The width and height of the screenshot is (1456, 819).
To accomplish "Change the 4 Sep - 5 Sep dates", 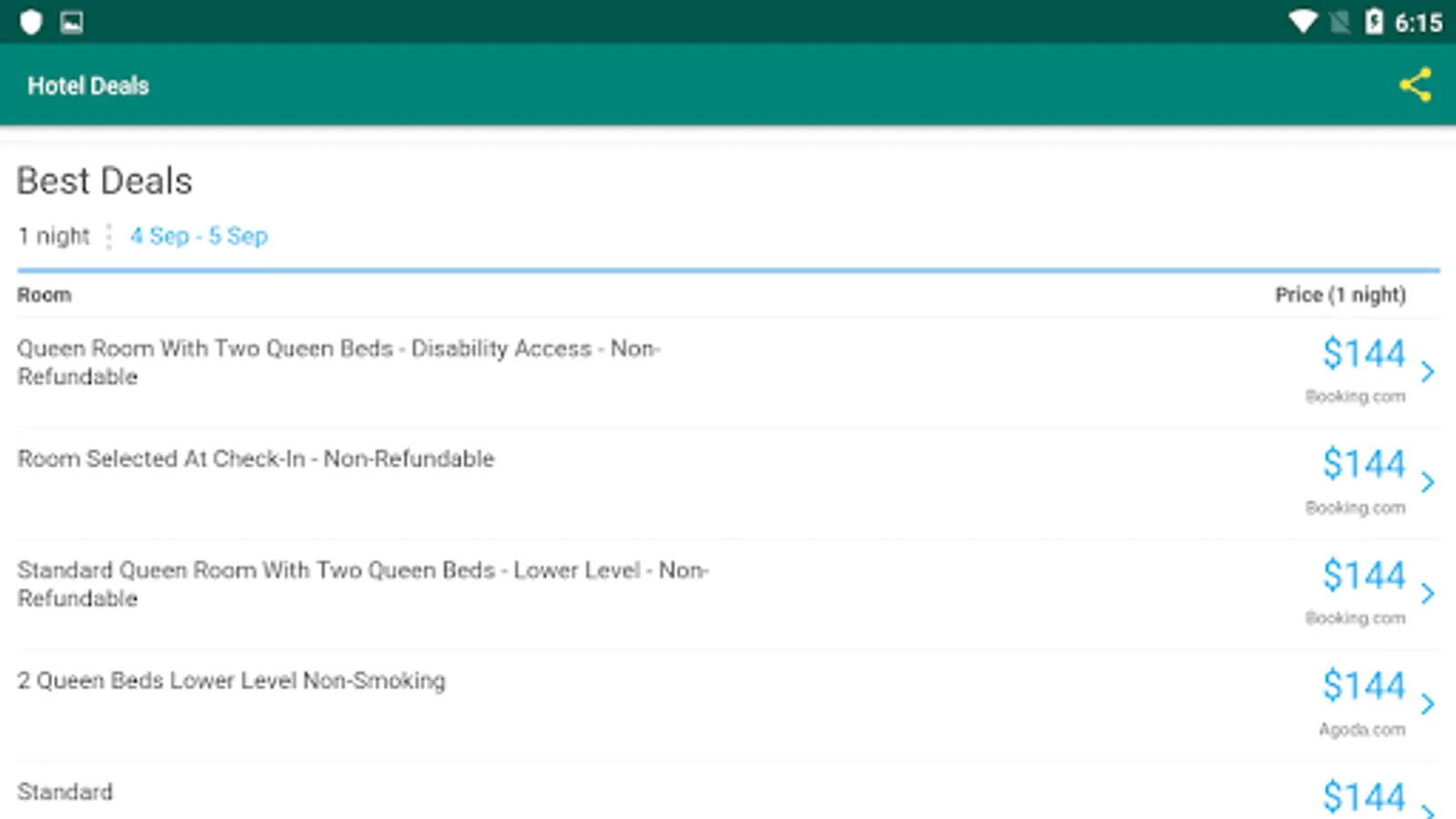I will [198, 236].
